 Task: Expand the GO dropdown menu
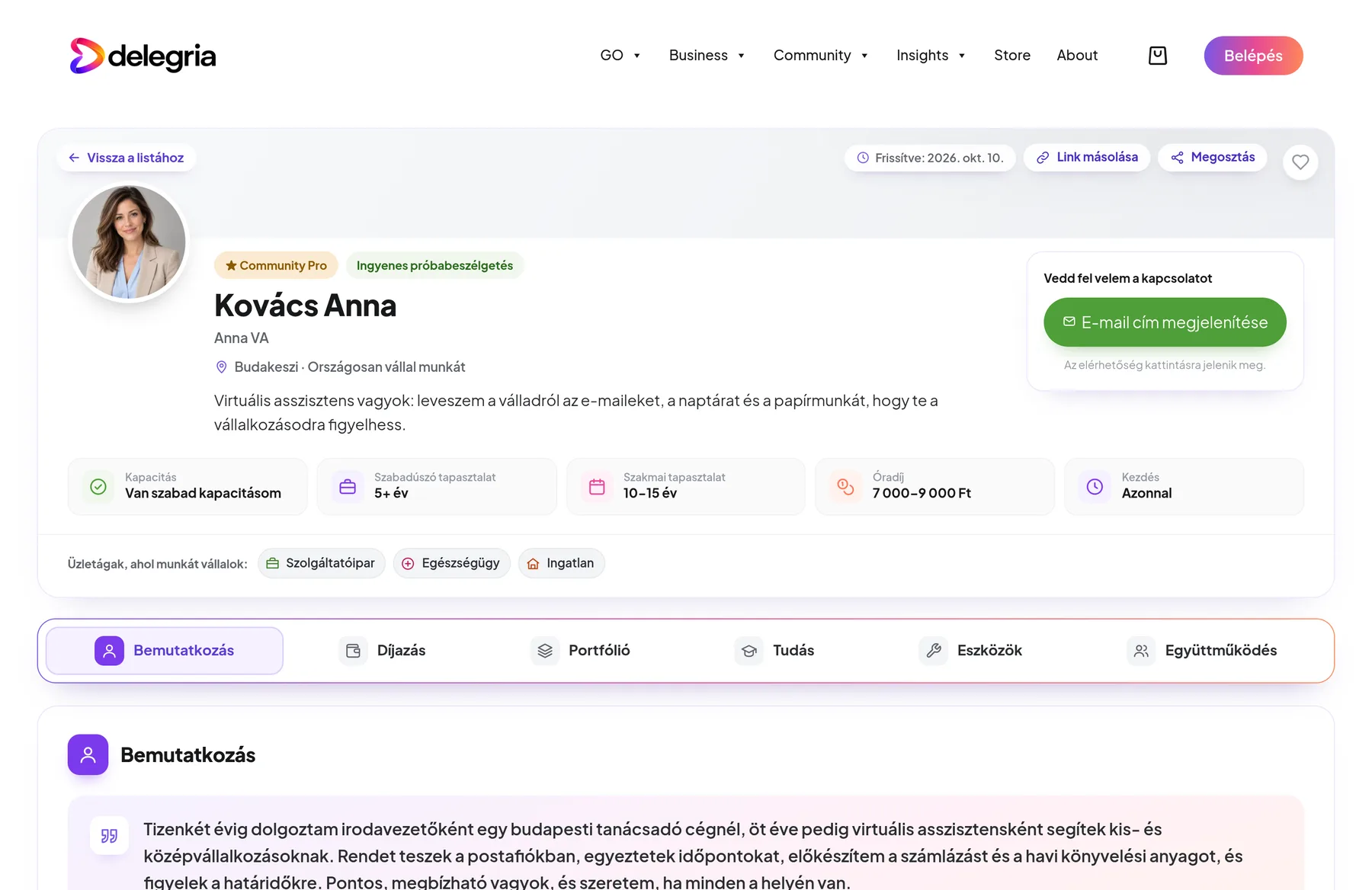tap(620, 56)
